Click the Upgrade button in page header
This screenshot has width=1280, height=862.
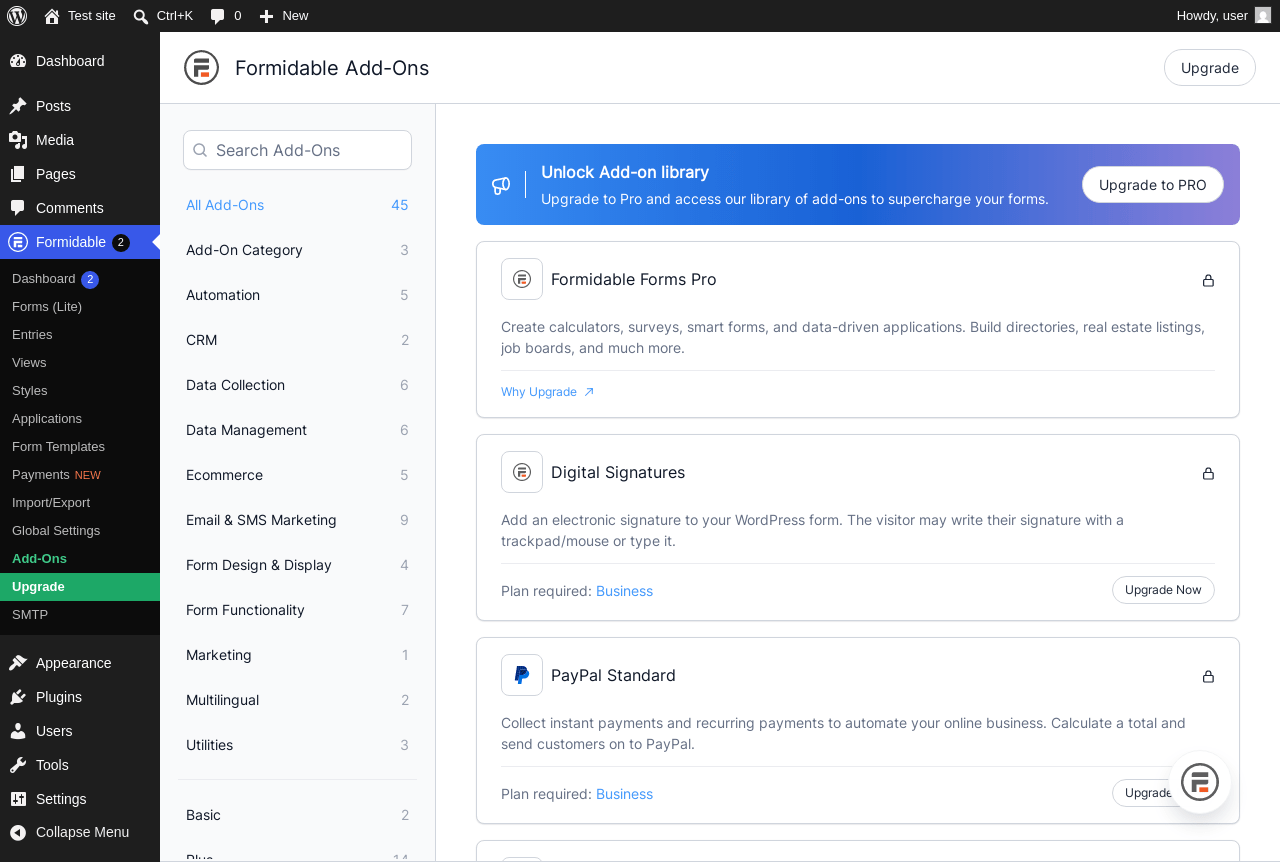1210,68
